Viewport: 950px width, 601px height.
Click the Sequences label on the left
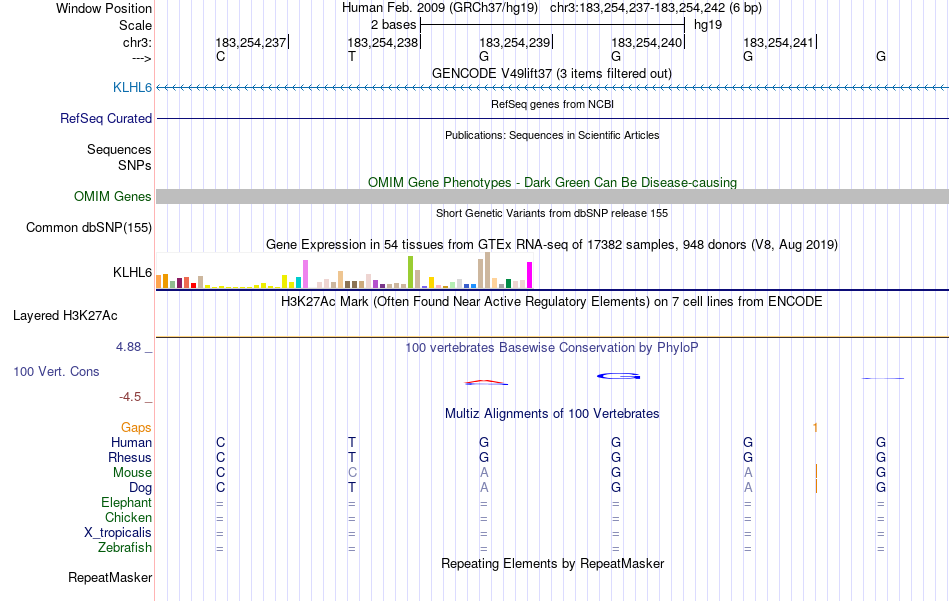coord(119,149)
